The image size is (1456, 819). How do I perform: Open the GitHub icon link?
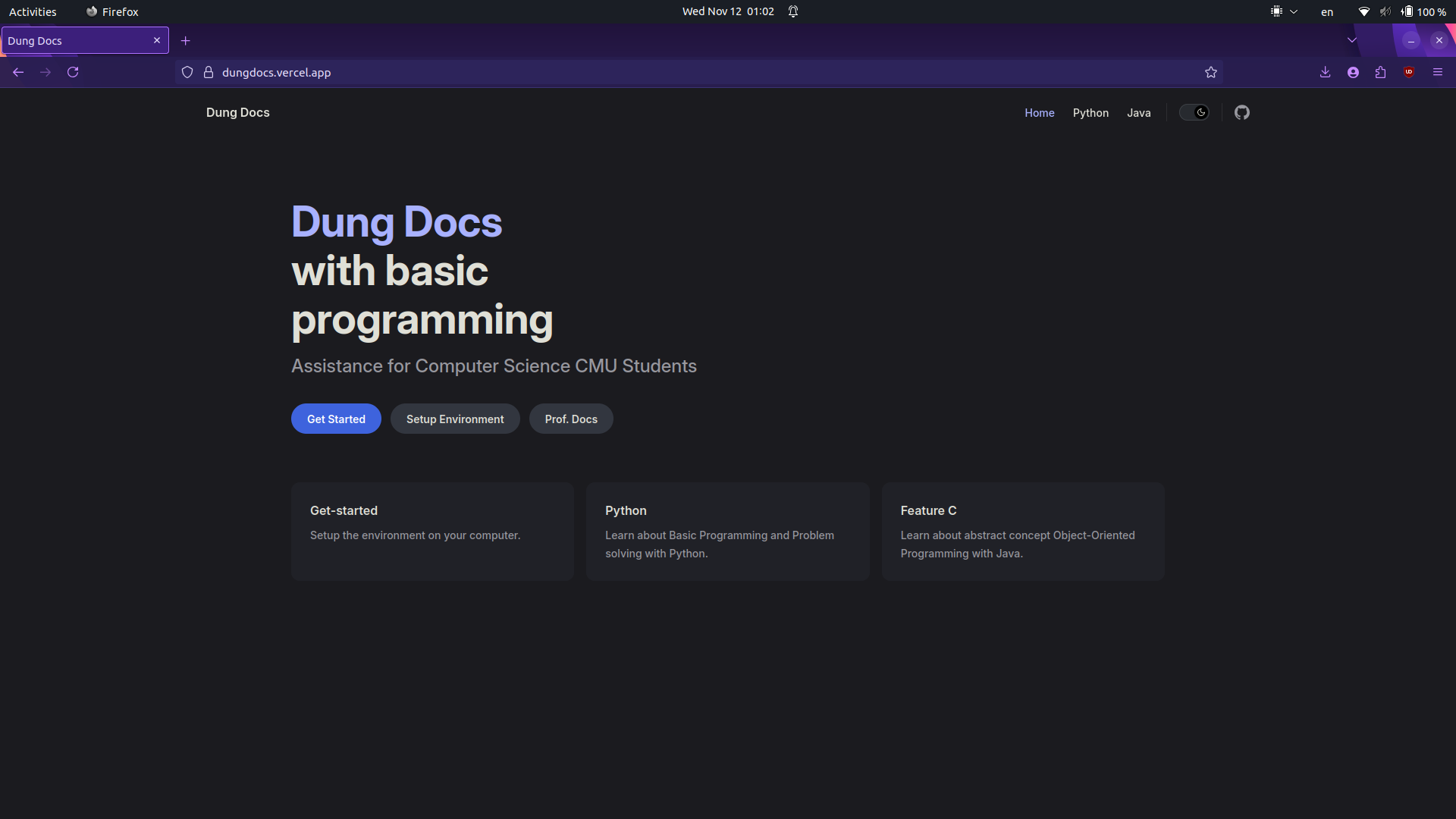(x=1241, y=112)
